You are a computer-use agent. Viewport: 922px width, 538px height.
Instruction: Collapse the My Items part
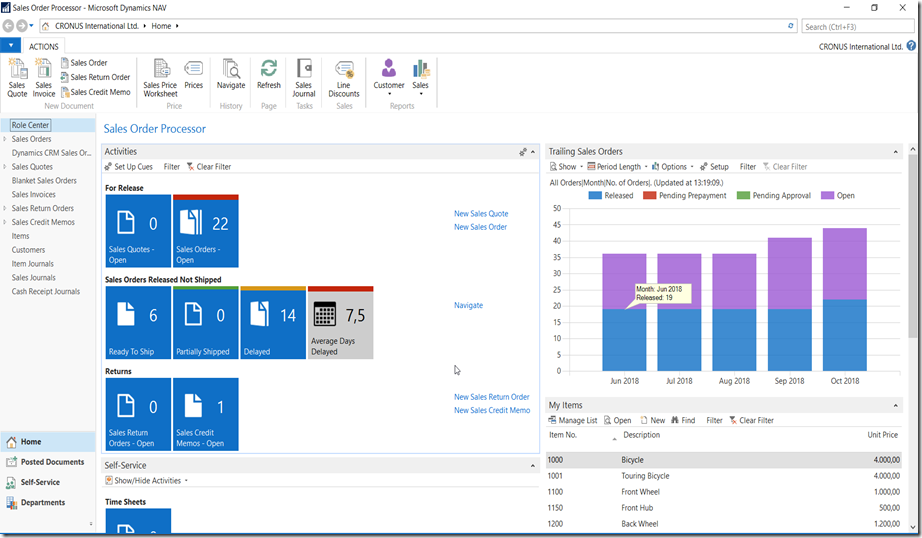click(896, 406)
